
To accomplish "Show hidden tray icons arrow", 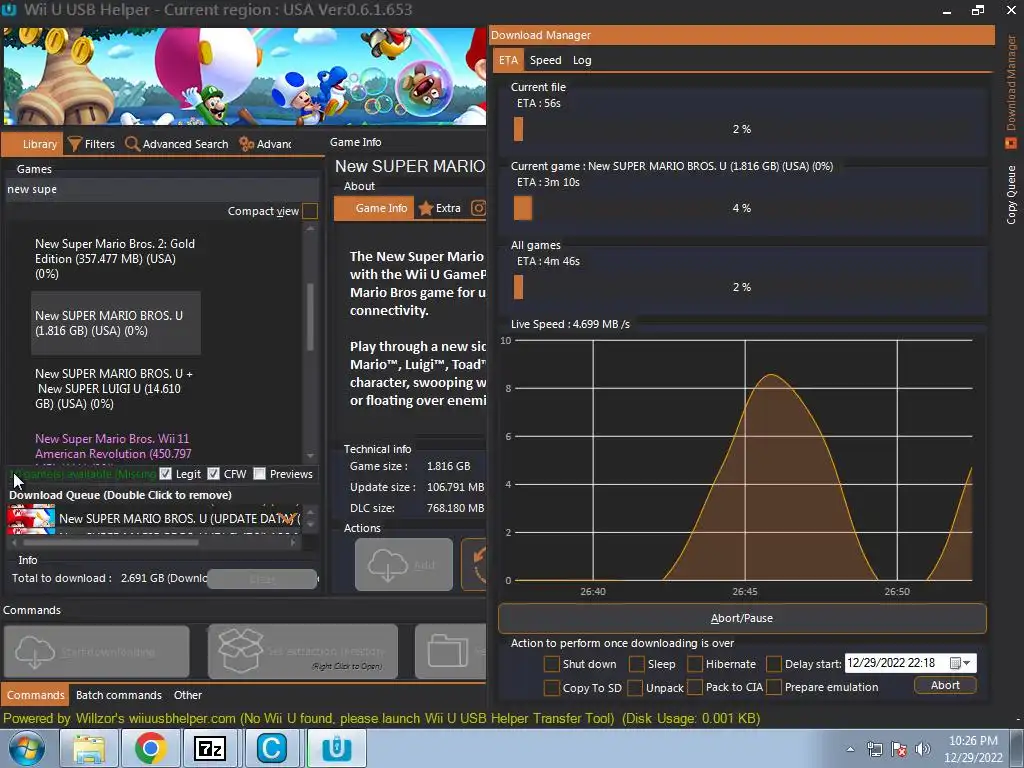I will 850,749.
